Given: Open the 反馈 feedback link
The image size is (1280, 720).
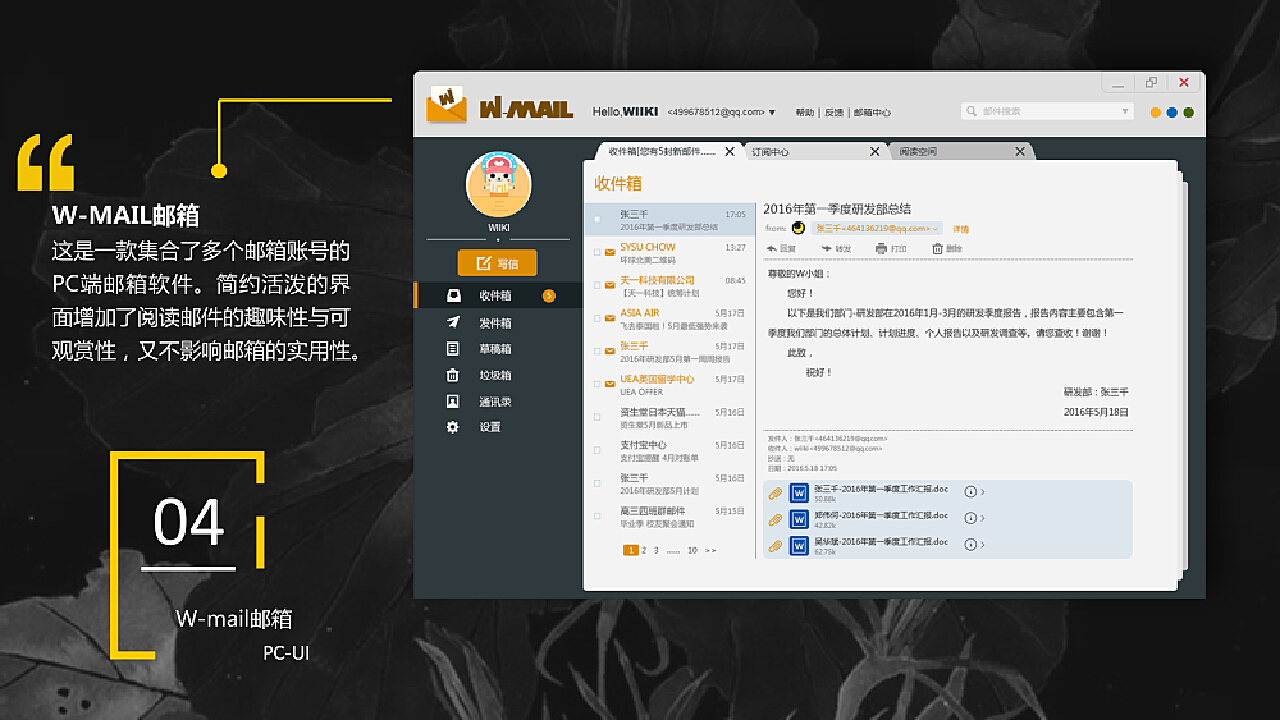Looking at the screenshot, I should pos(833,113).
